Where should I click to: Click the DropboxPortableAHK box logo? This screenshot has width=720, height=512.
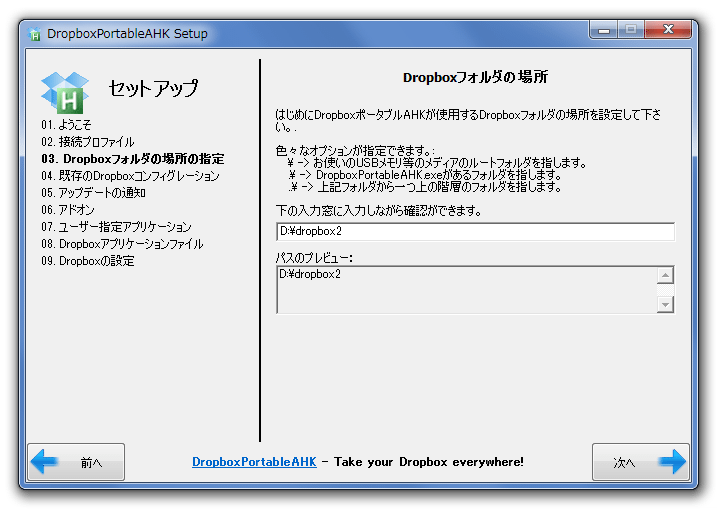[65, 92]
